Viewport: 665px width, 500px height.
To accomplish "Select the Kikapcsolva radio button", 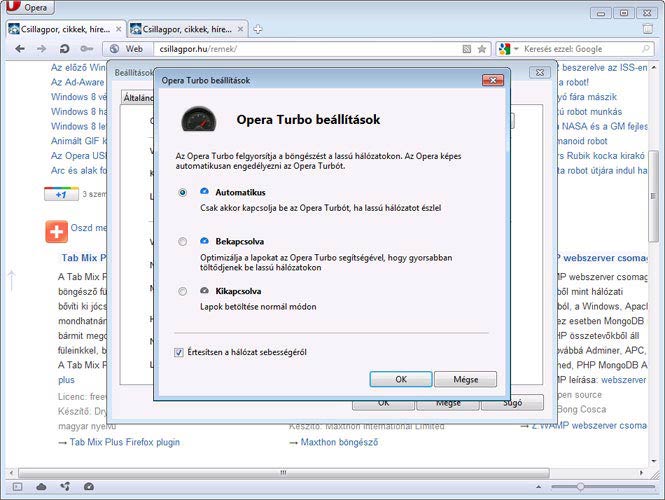I will (x=182, y=291).
